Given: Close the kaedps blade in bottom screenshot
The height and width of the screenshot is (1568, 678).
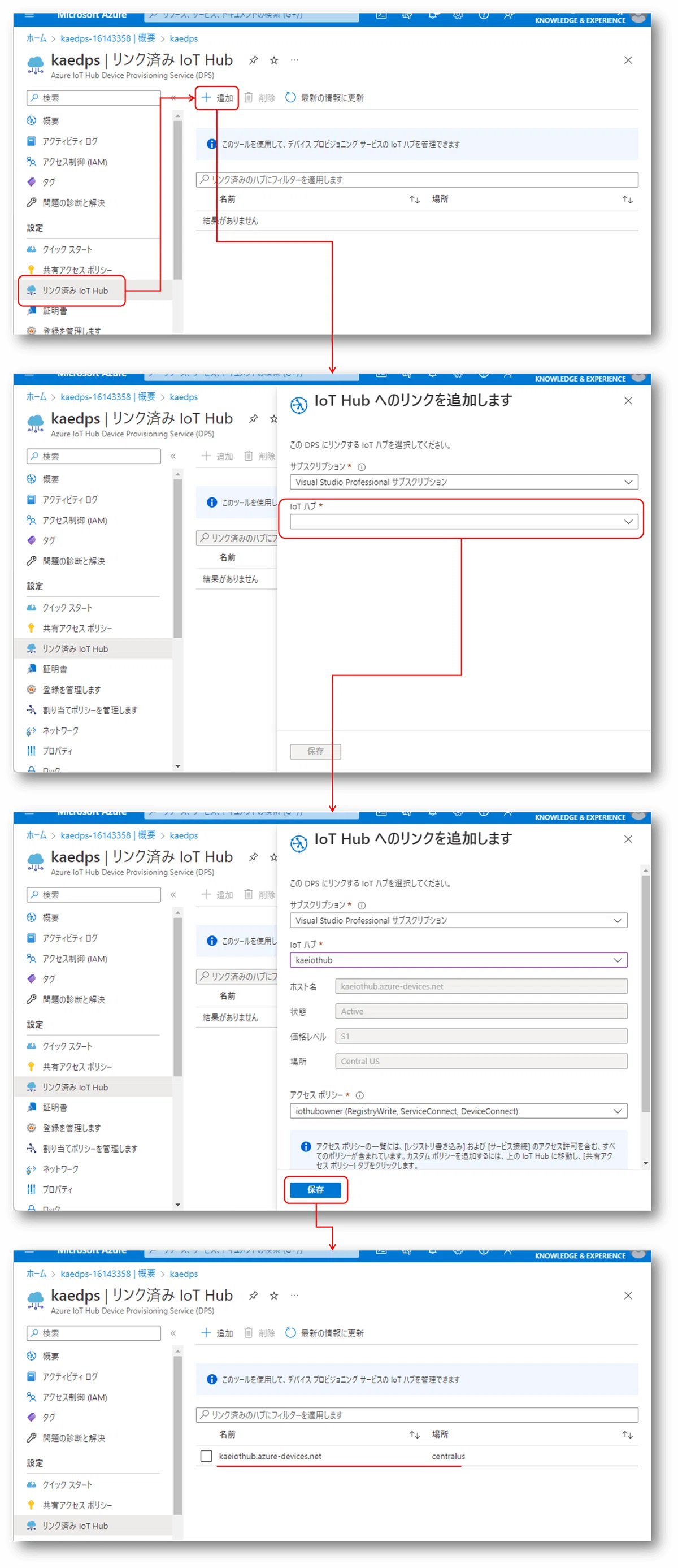Looking at the screenshot, I should coord(628,1296).
